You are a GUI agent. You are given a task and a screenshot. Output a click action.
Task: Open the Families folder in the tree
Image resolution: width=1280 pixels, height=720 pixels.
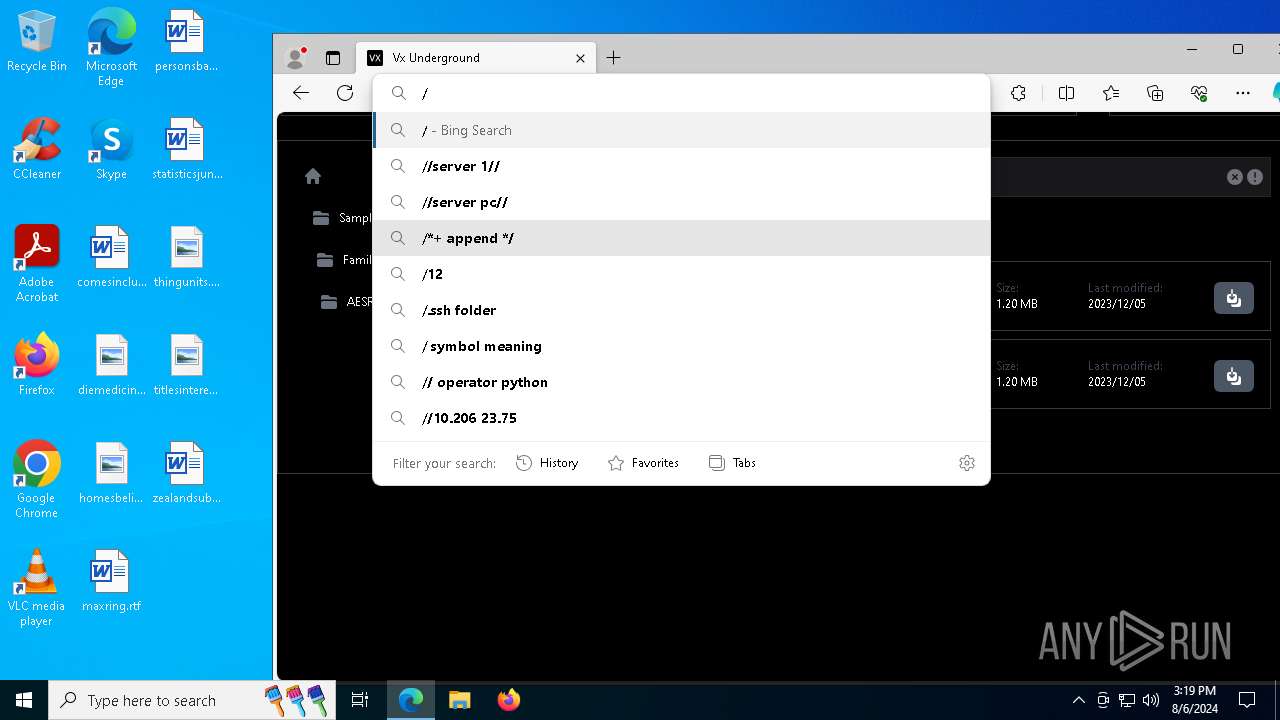click(x=344, y=260)
